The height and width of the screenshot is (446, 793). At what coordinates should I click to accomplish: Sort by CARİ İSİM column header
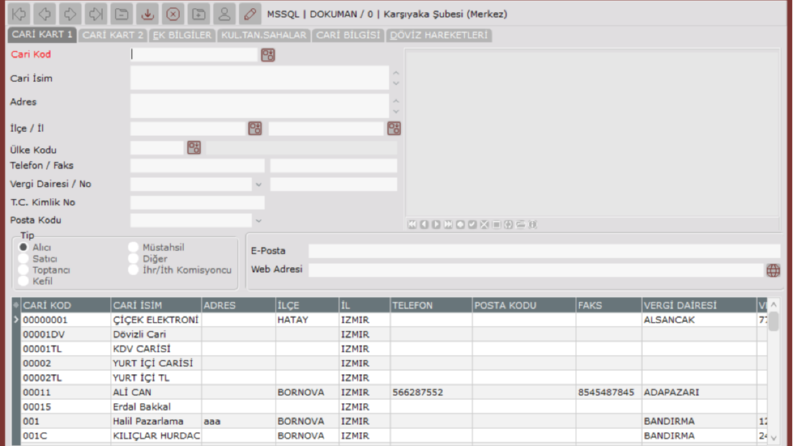pyautogui.click(x=156, y=305)
